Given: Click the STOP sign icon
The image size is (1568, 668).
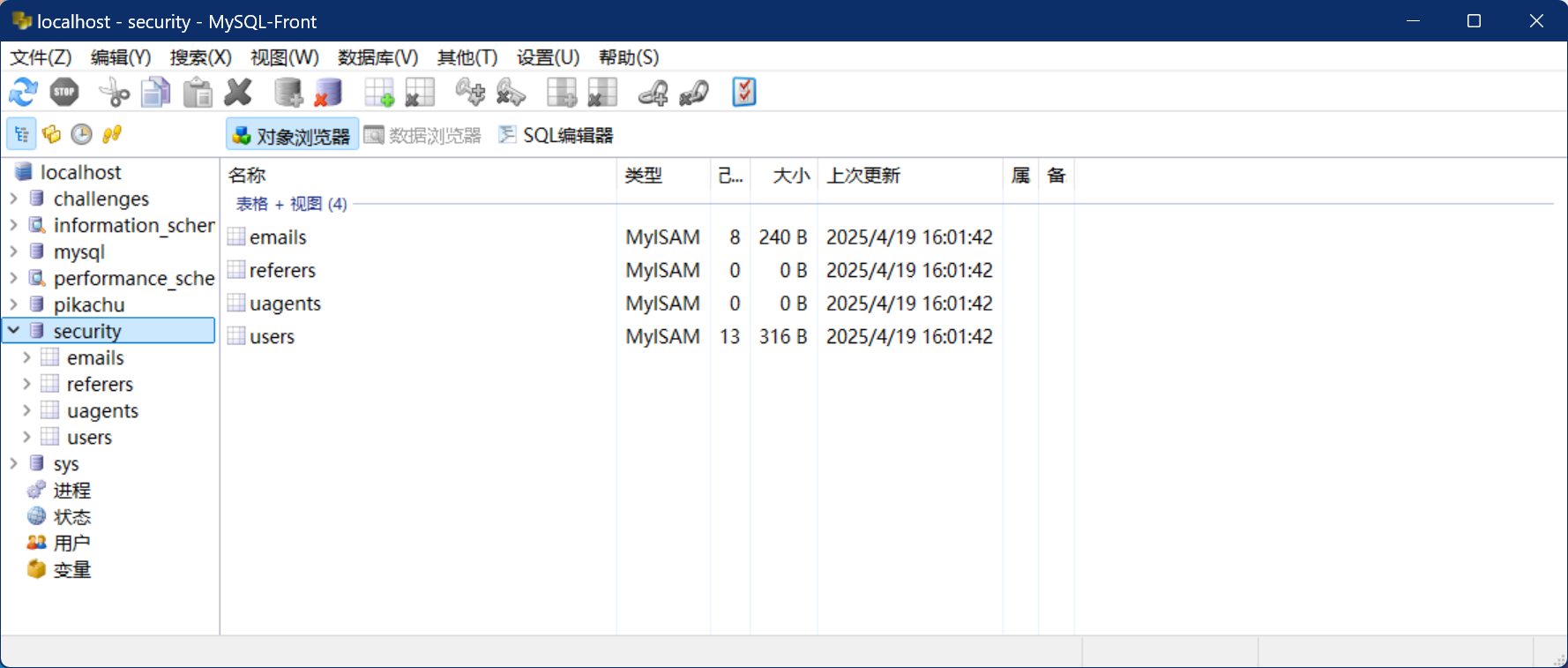Looking at the screenshot, I should (64, 92).
